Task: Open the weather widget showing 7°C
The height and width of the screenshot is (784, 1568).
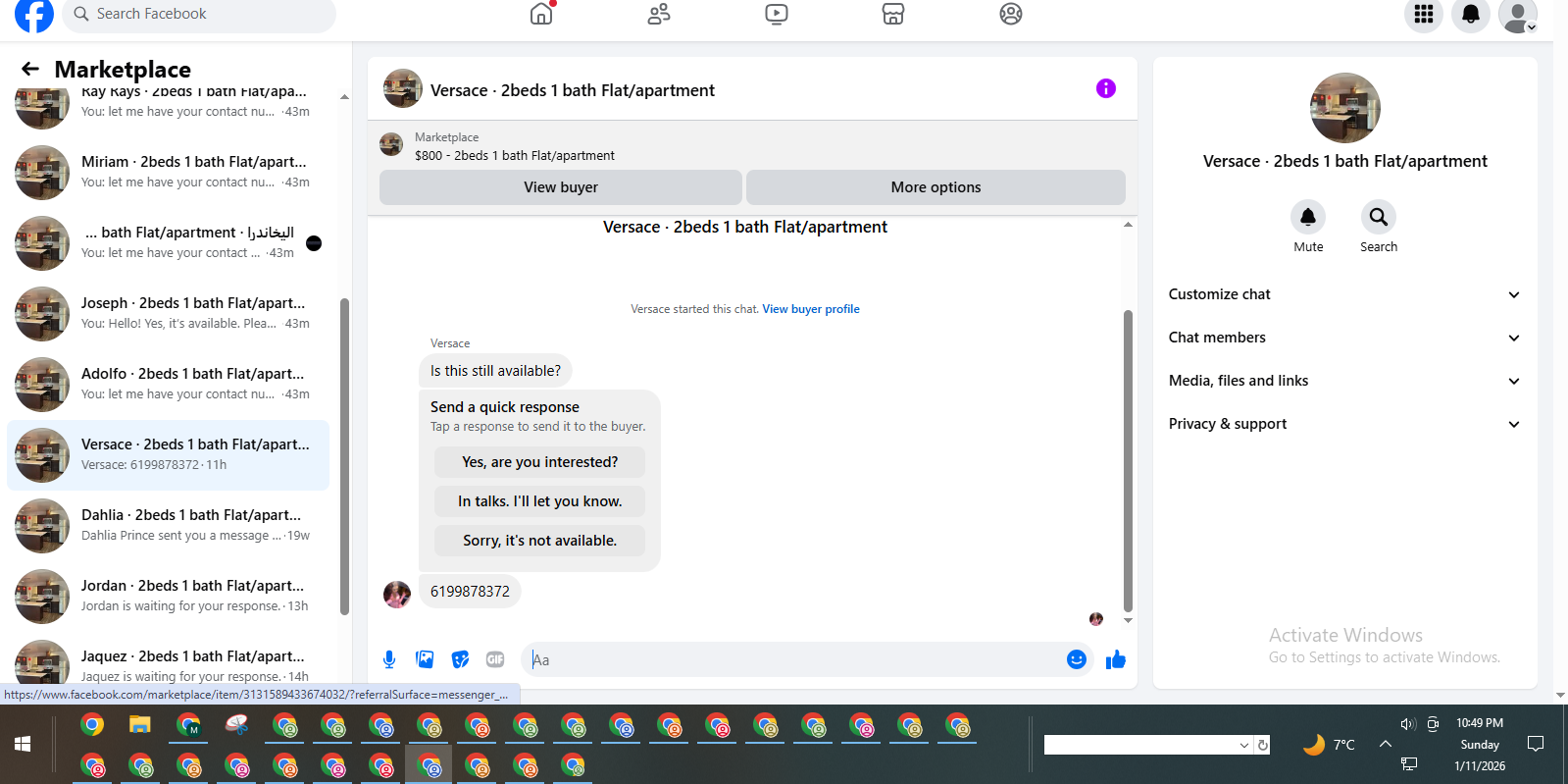Action: click(x=1329, y=745)
